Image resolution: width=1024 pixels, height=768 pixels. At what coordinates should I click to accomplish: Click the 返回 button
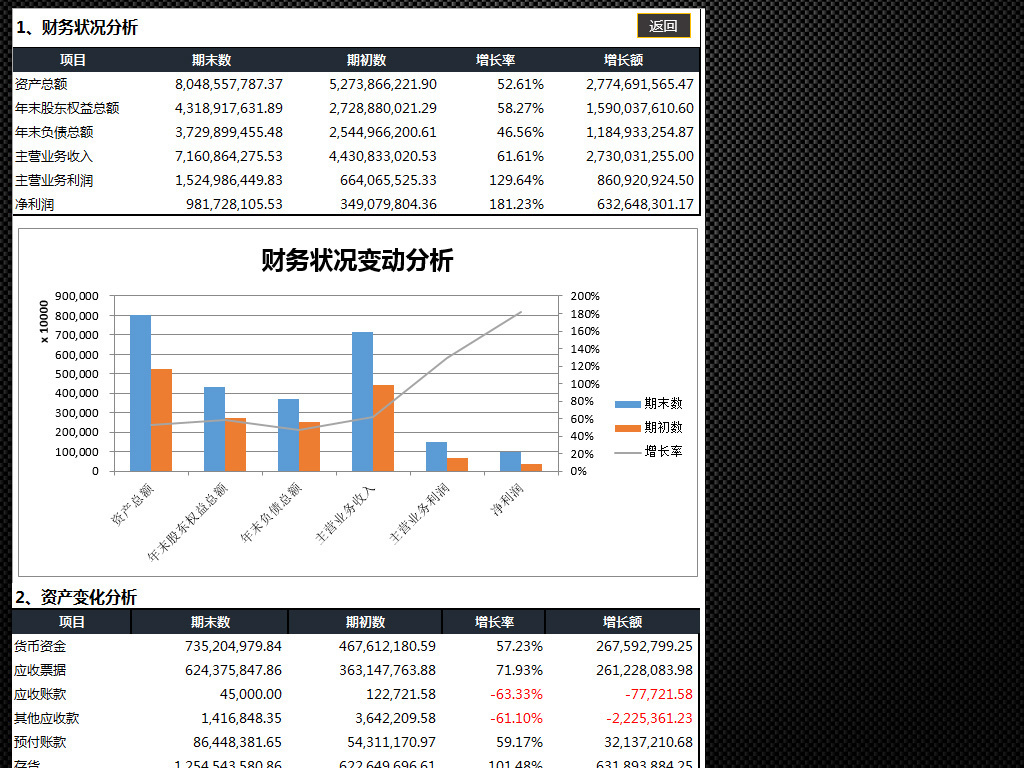[663, 26]
